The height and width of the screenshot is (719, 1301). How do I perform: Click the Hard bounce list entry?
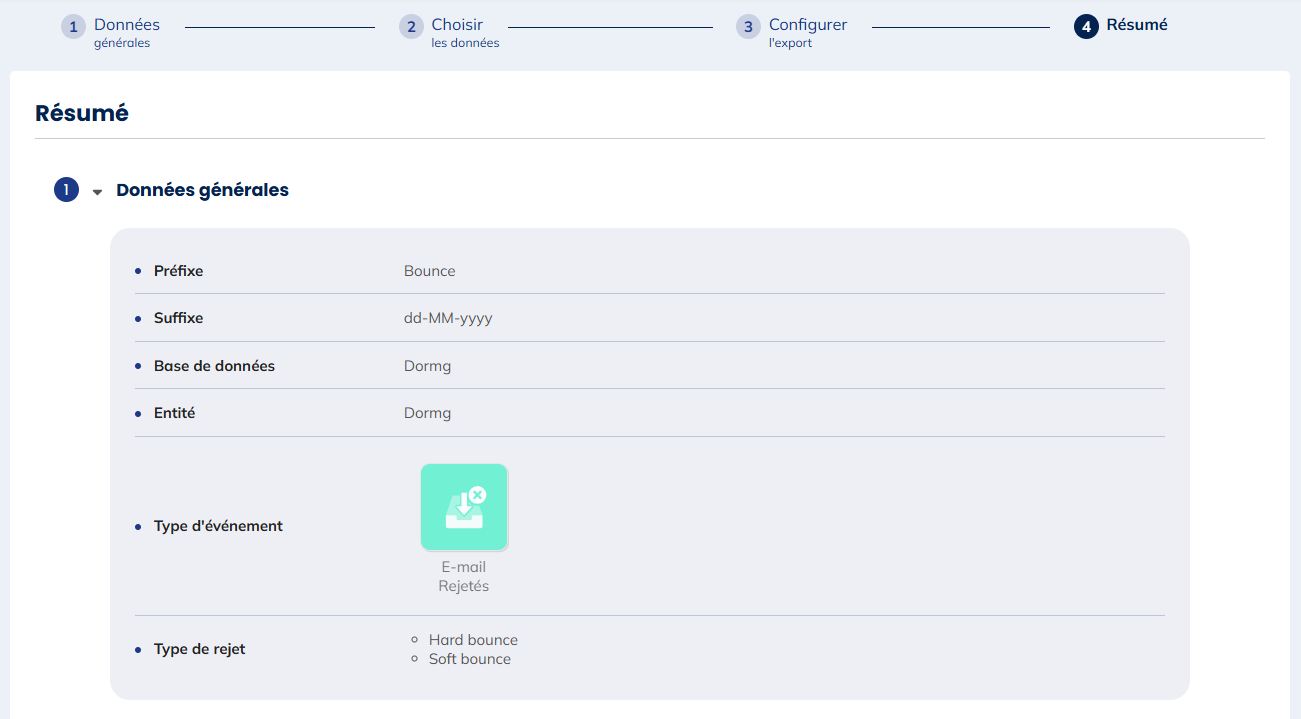coord(473,640)
